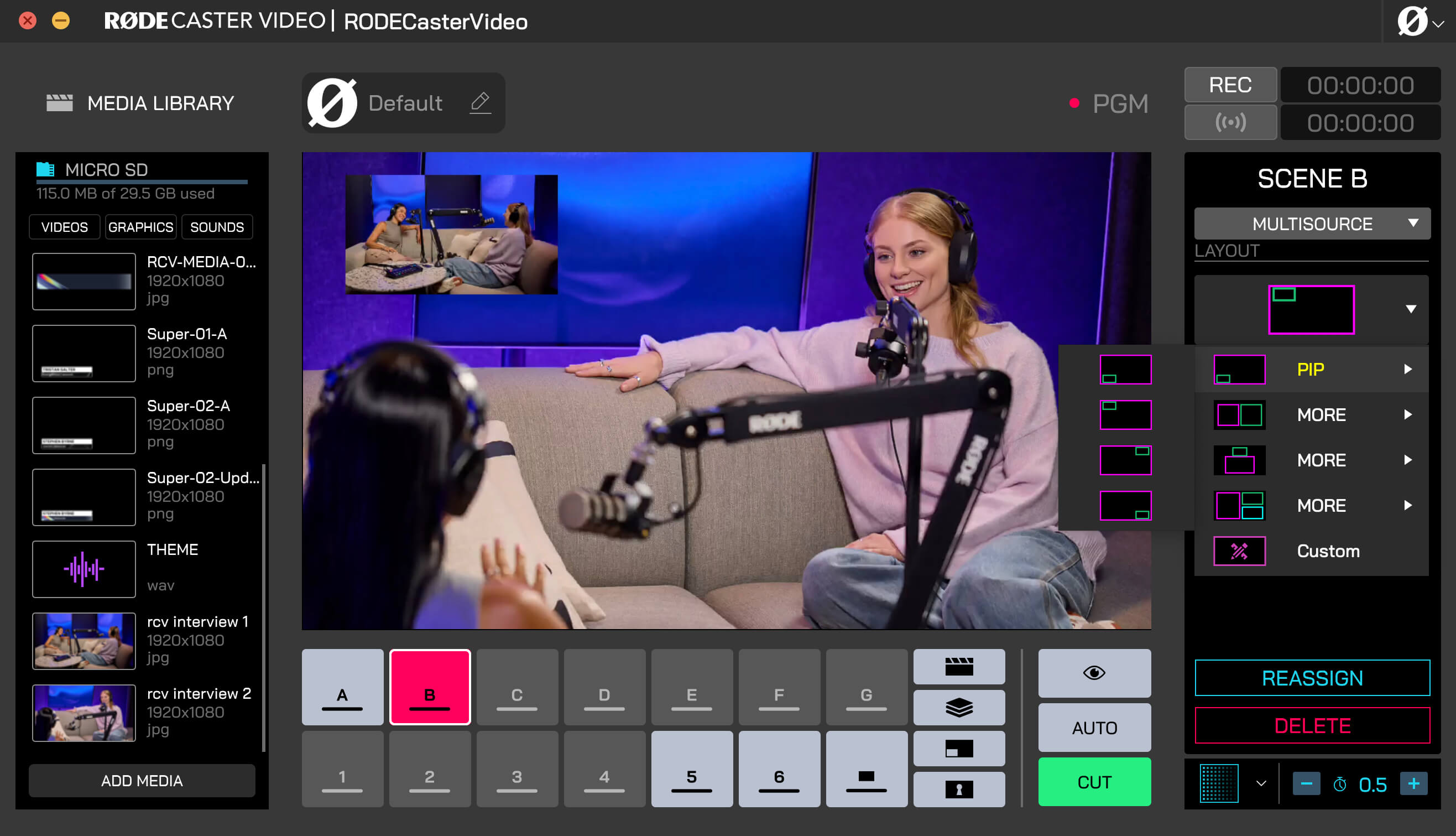Expand the layout preview dropdown arrow
The height and width of the screenshot is (836, 1456).
tap(1411, 309)
